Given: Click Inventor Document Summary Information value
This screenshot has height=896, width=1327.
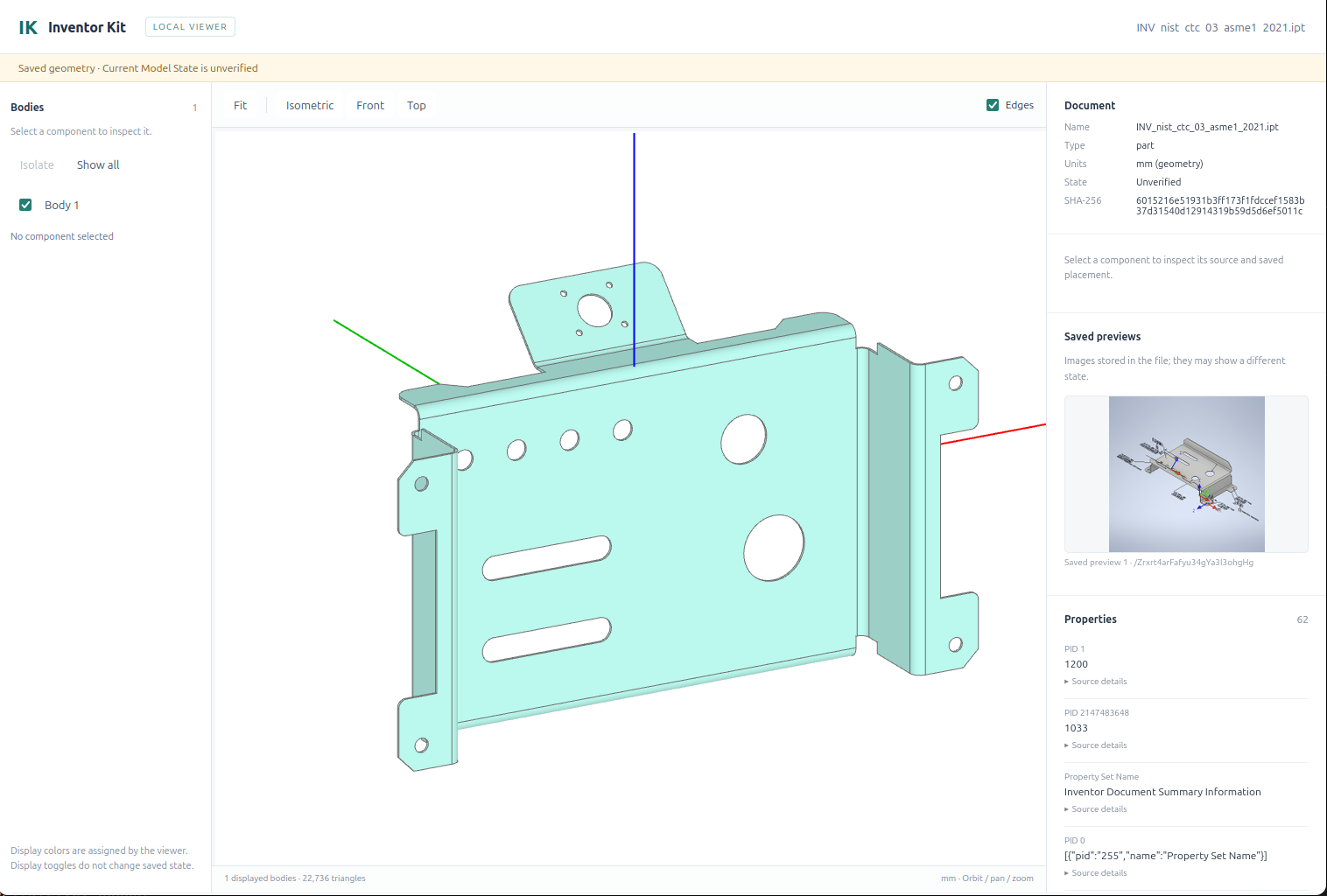Looking at the screenshot, I should click(1162, 792).
